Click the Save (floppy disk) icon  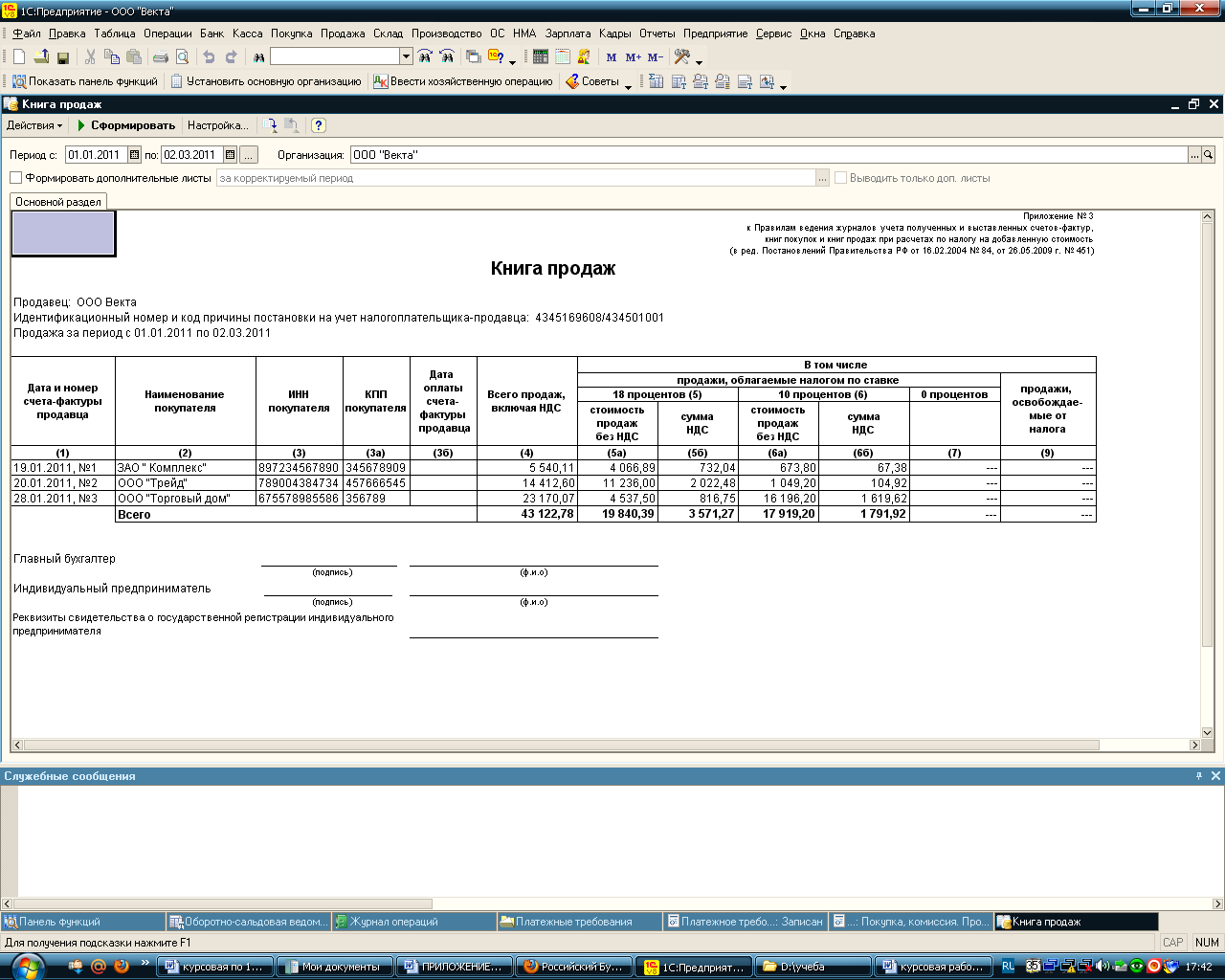coord(63,57)
